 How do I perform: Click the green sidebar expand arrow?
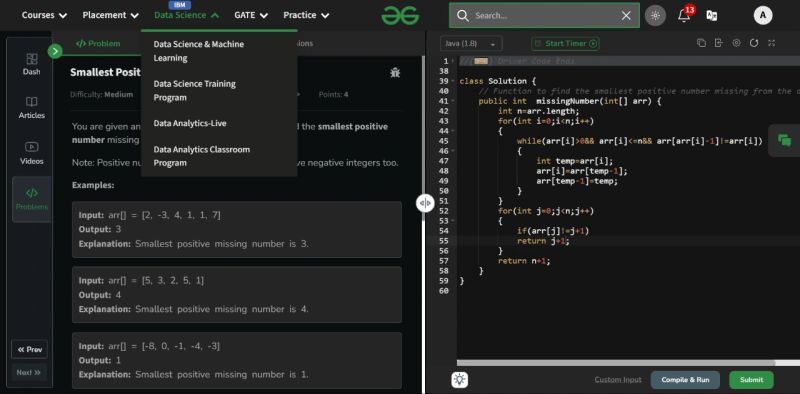click(55, 51)
